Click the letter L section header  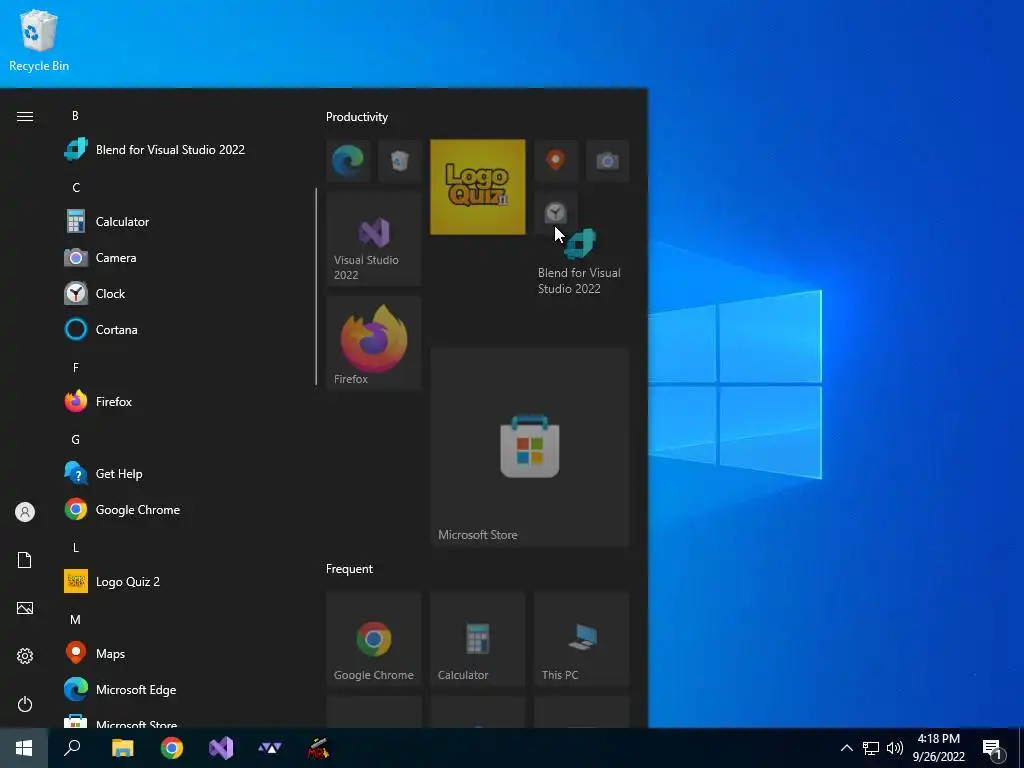[x=76, y=547]
